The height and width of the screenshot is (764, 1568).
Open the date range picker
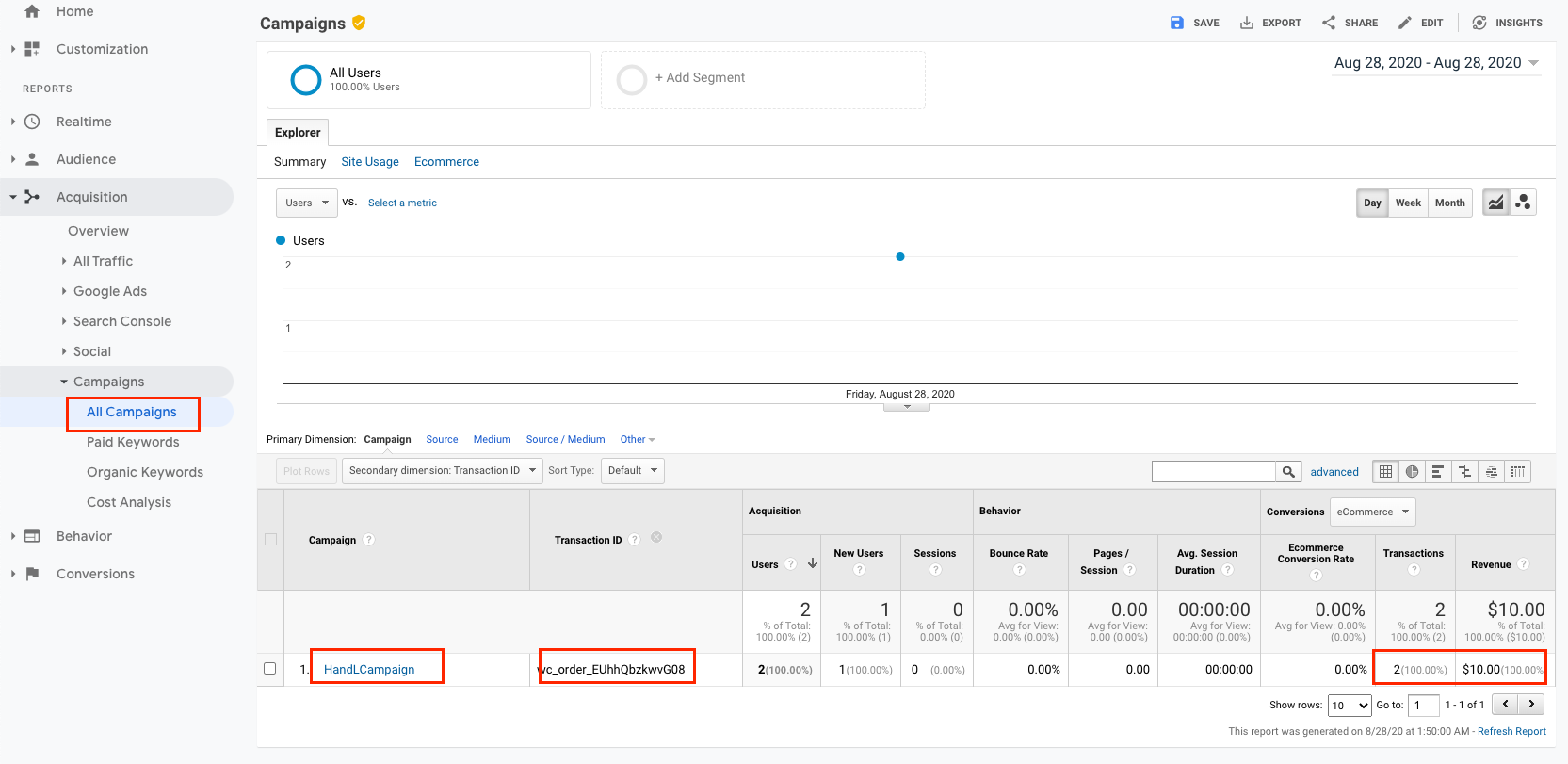[x=1436, y=63]
